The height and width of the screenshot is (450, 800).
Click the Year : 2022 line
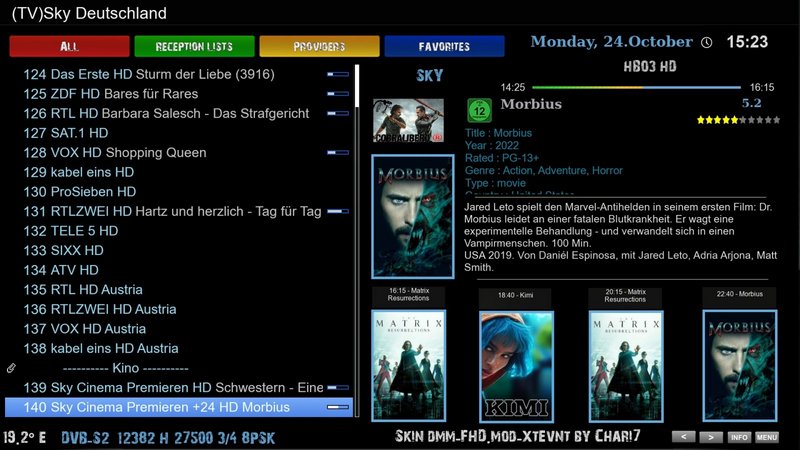pyautogui.click(x=491, y=145)
